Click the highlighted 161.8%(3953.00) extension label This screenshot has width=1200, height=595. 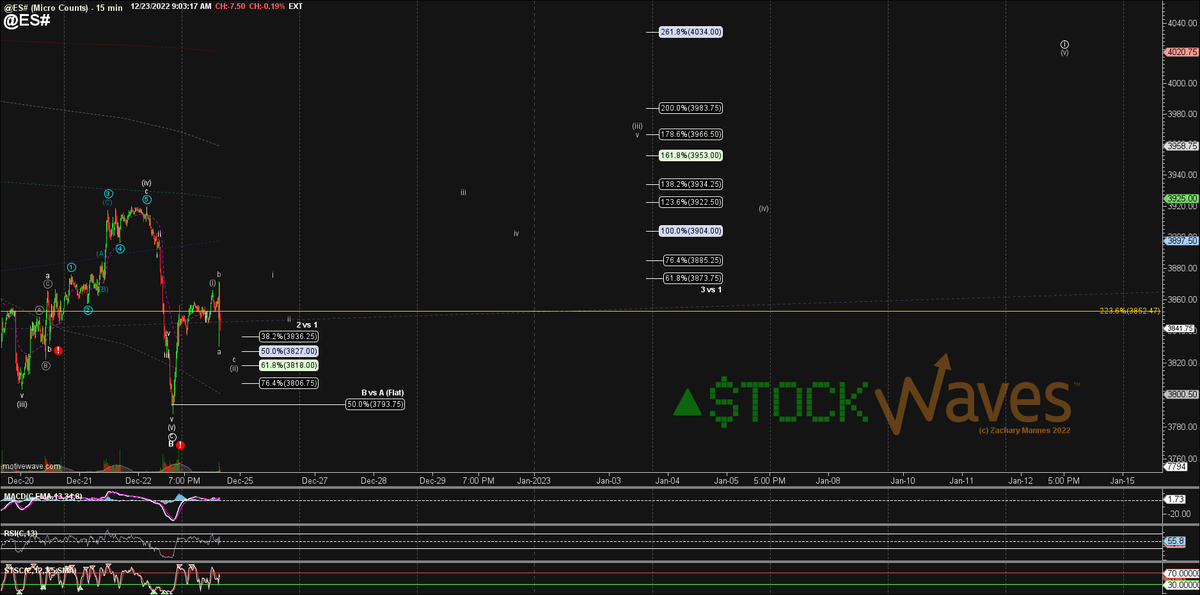691,155
